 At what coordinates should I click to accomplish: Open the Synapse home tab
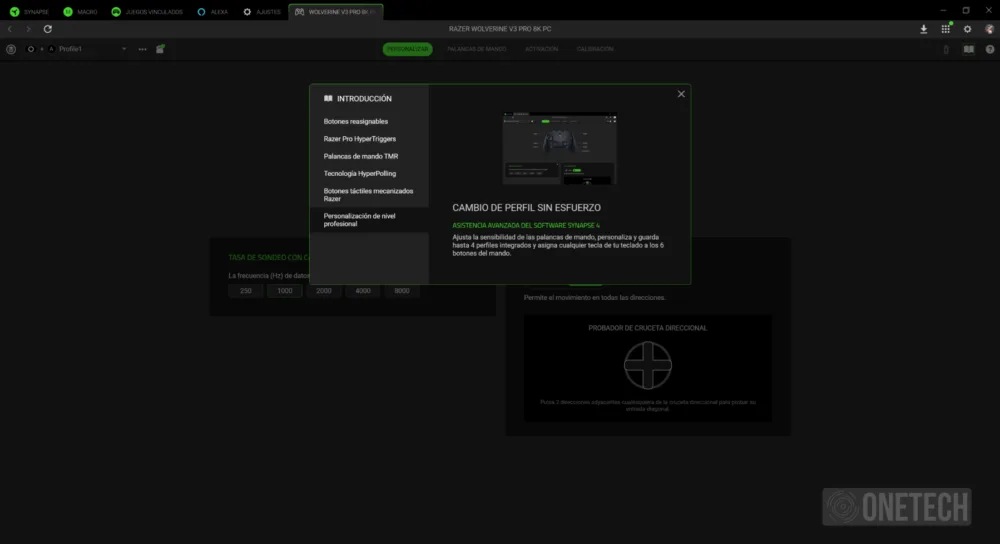click(x=29, y=11)
